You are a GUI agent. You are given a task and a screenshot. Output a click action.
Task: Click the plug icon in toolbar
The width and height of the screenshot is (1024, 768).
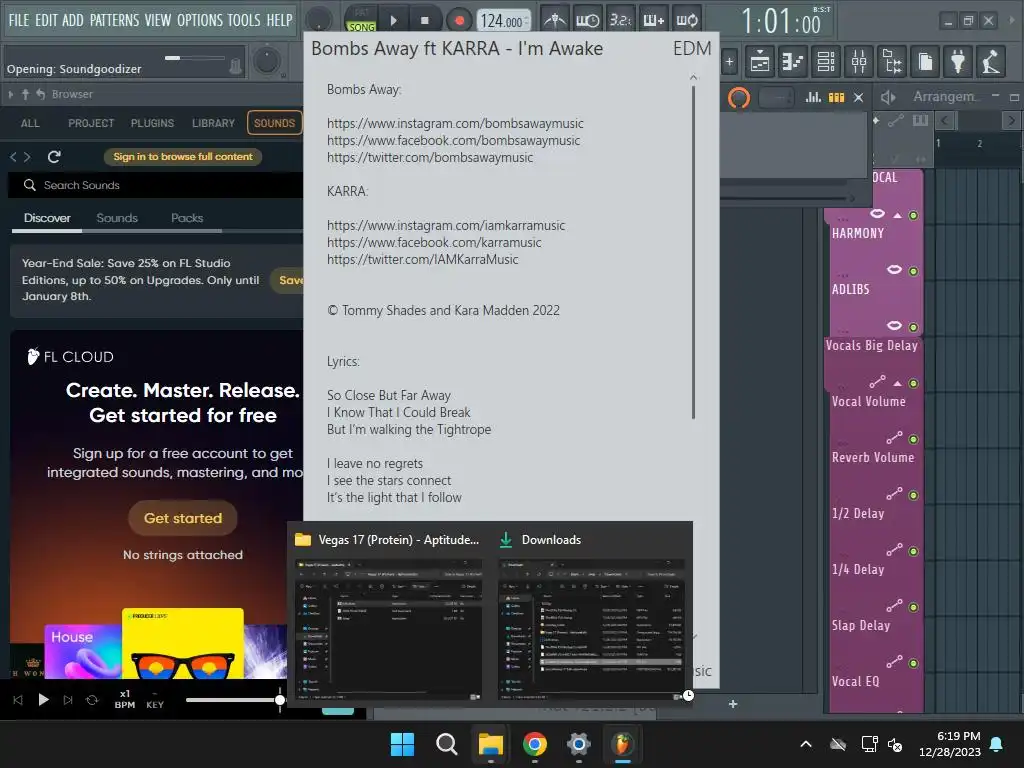958,62
